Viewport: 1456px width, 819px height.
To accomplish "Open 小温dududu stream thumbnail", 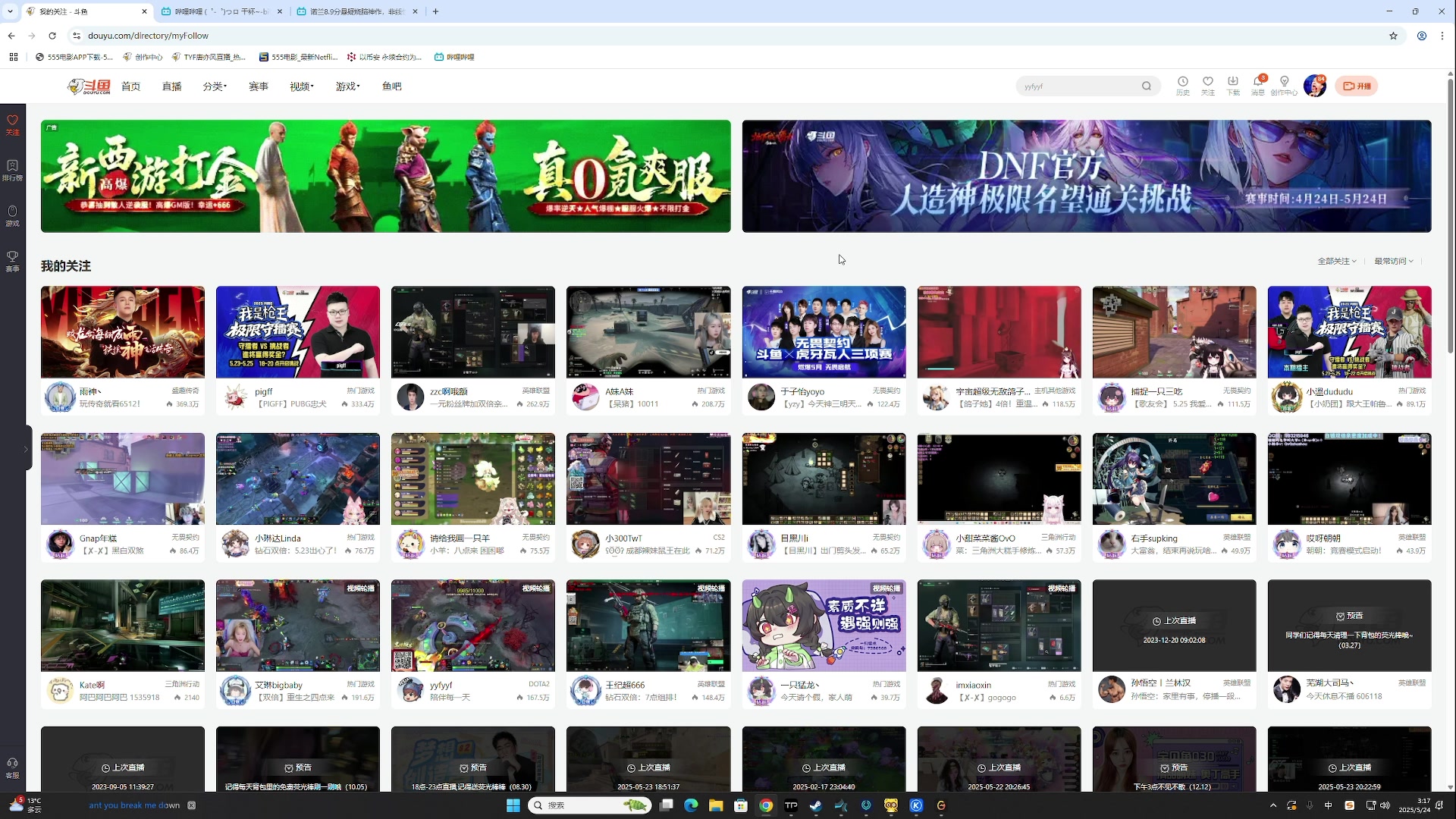I will coord(1350,331).
